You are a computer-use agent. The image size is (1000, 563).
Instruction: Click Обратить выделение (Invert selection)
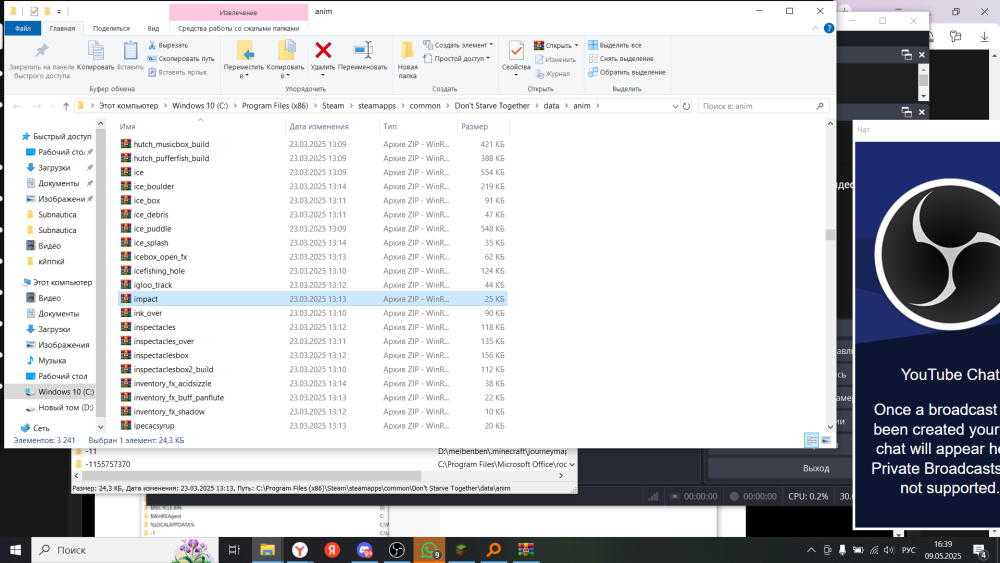click(627, 72)
